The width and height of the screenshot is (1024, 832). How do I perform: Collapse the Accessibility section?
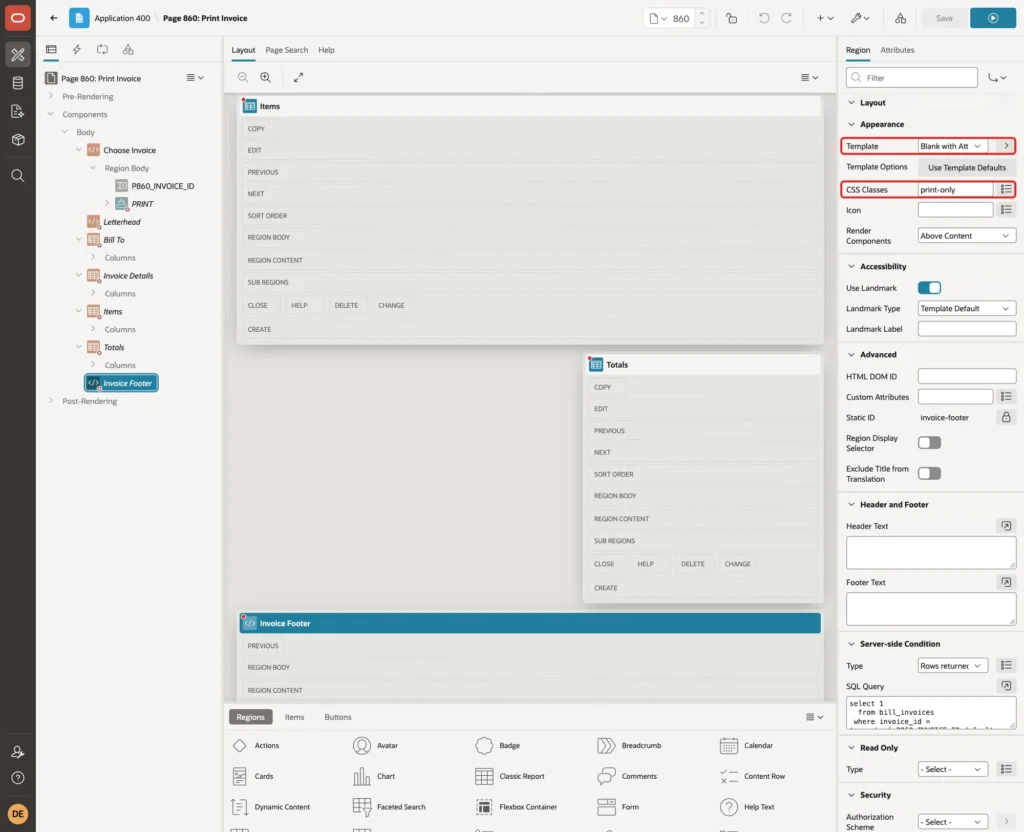coord(851,266)
